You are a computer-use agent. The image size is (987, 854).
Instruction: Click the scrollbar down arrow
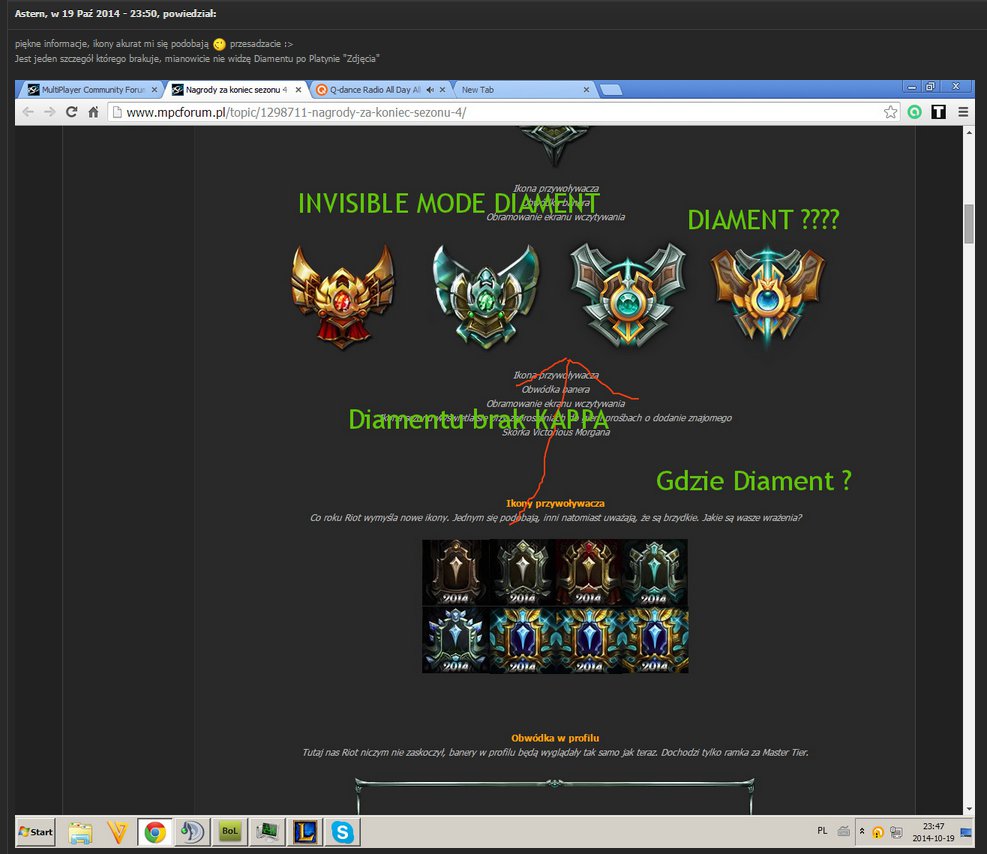coord(969,809)
